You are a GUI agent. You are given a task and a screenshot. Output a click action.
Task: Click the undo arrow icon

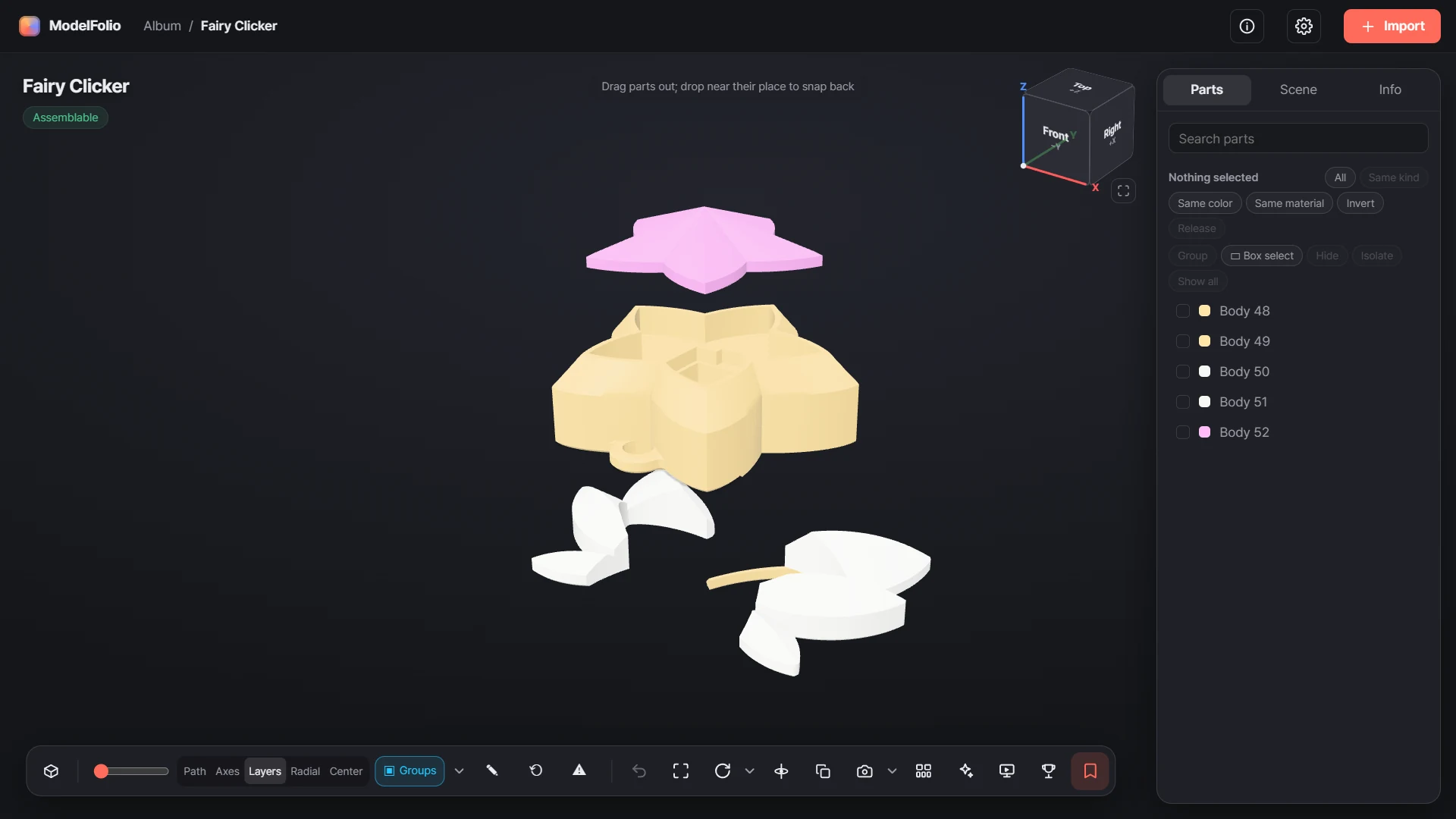(x=639, y=771)
